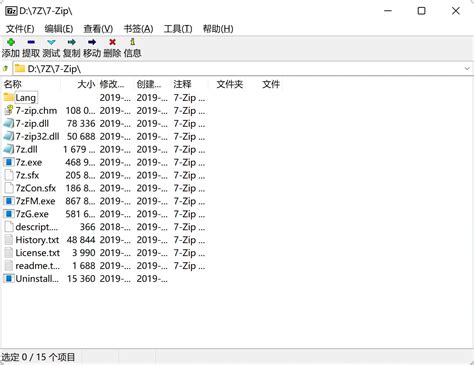Click size value 15 360

click(x=81, y=279)
